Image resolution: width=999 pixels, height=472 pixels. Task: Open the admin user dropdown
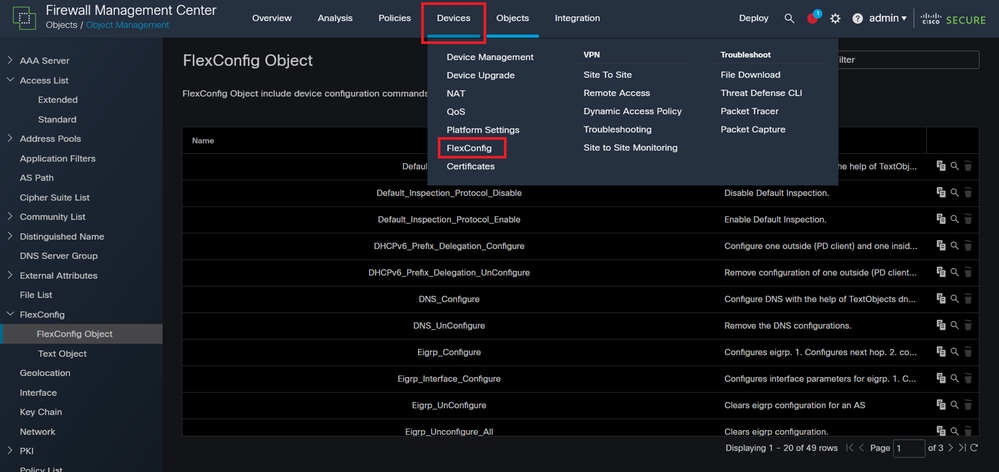(x=888, y=18)
